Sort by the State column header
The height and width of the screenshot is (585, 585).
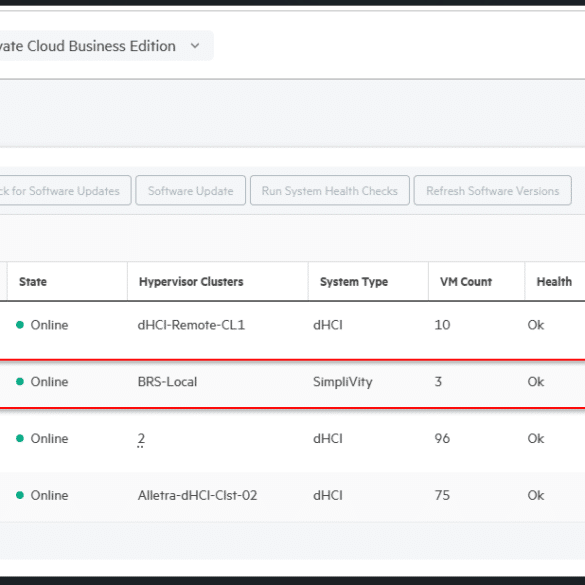click(33, 282)
